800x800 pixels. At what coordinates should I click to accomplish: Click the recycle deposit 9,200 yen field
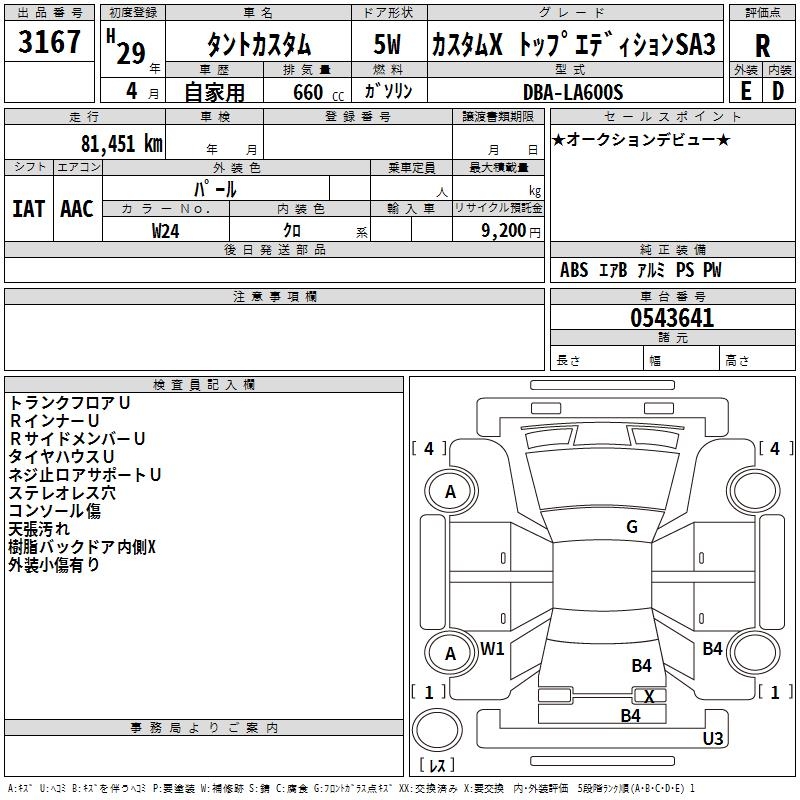(498, 230)
